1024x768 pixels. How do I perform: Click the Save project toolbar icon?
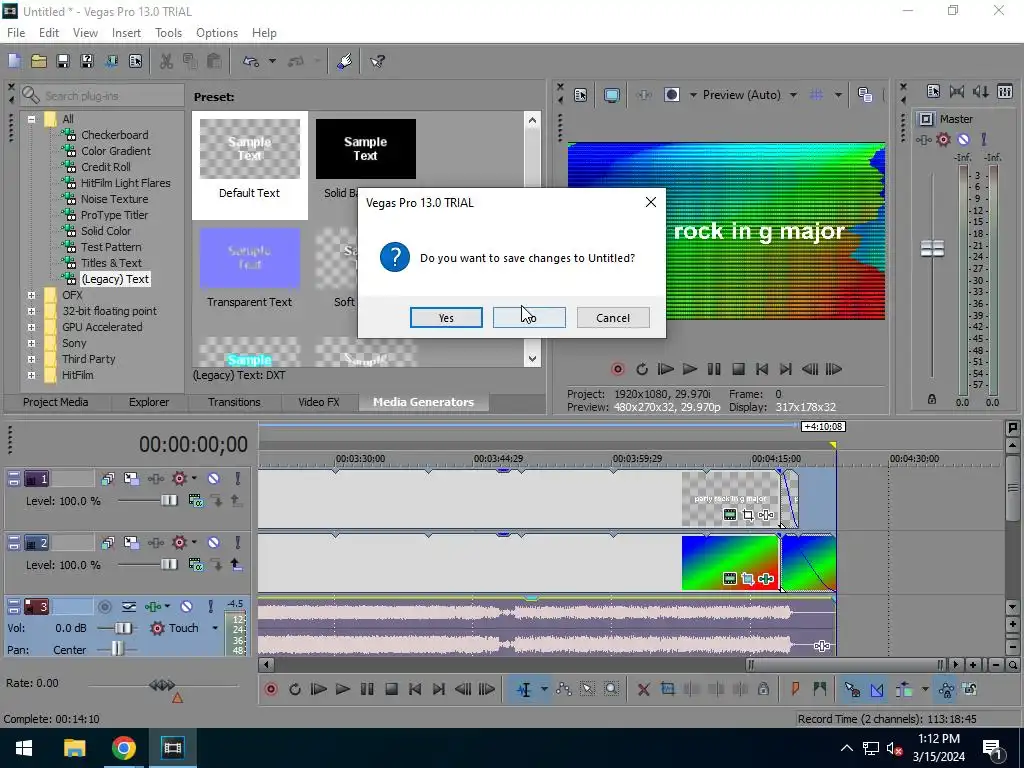click(63, 61)
